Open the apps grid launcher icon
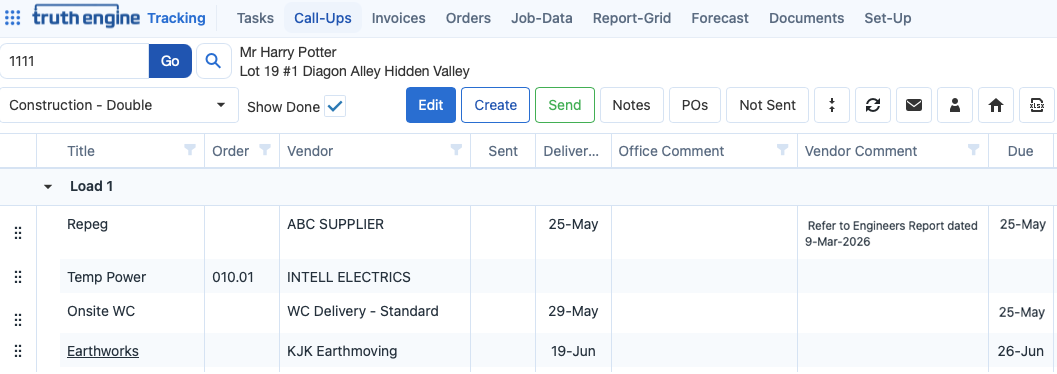The image size is (1057, 374). (12, 18)
